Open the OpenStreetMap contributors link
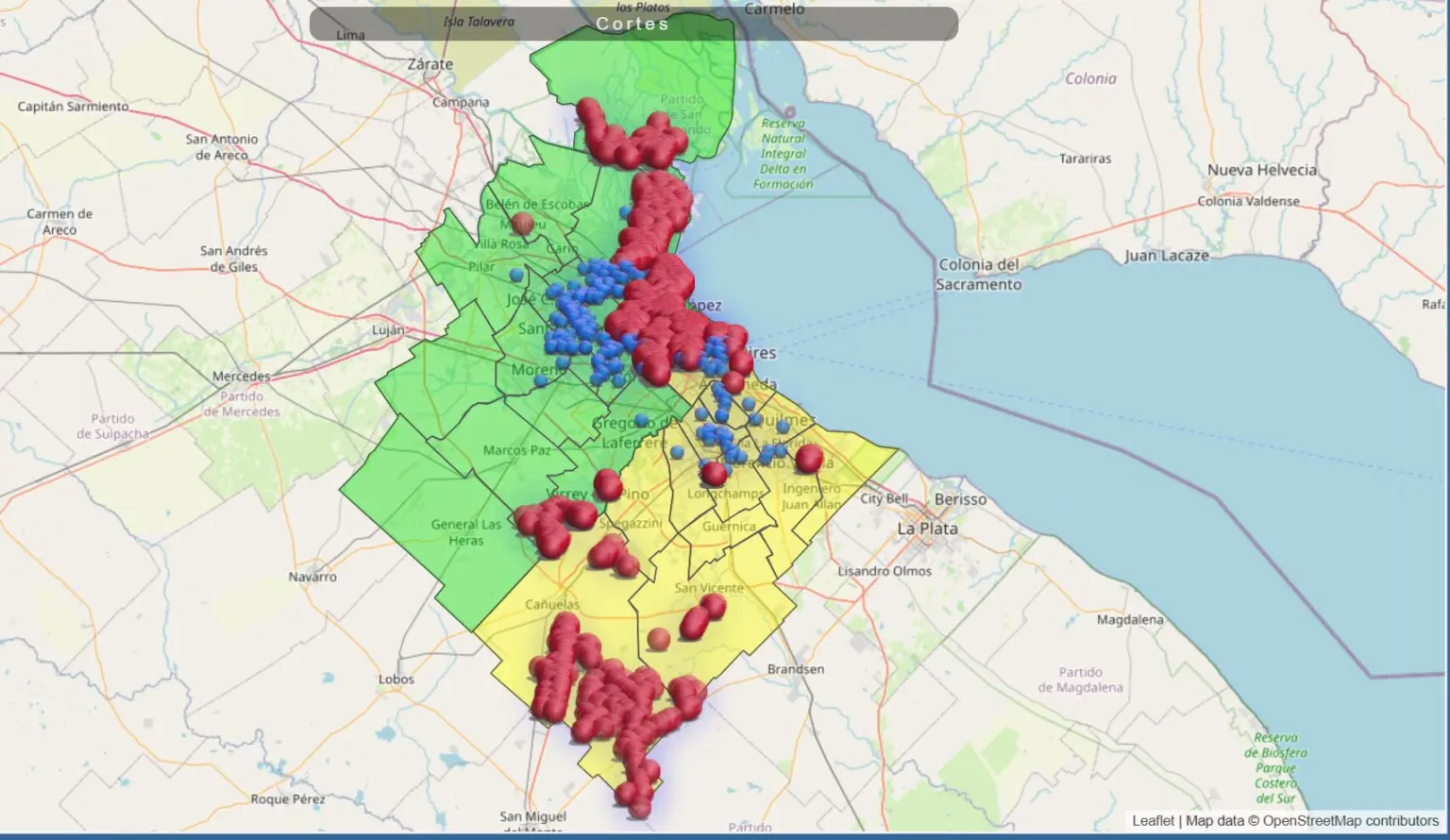 (1350, 821)
